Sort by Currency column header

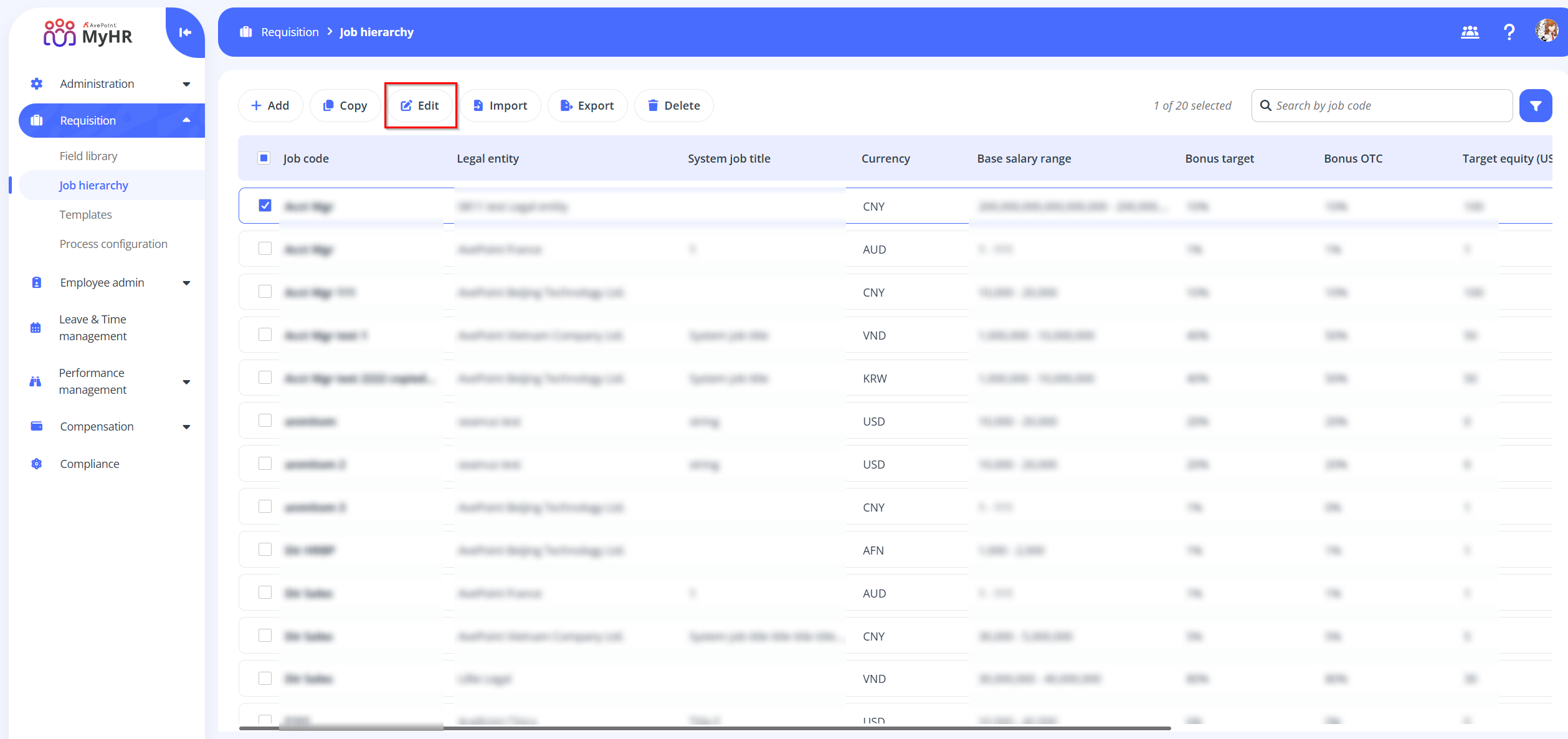tap(885, 158)
